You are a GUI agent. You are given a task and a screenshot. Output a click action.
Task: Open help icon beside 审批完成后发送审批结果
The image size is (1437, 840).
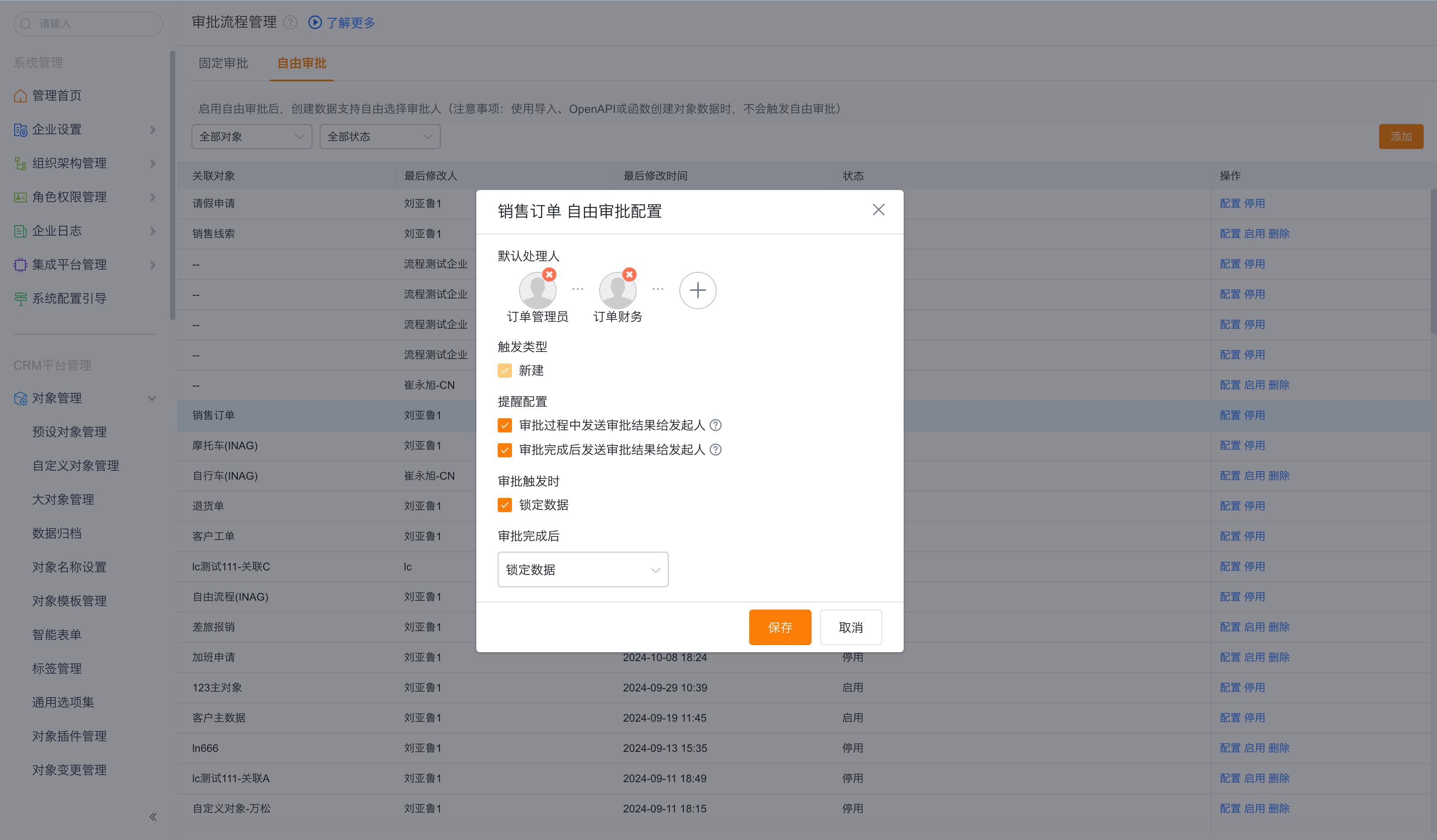pyautogui.click(x=716, y=450)
